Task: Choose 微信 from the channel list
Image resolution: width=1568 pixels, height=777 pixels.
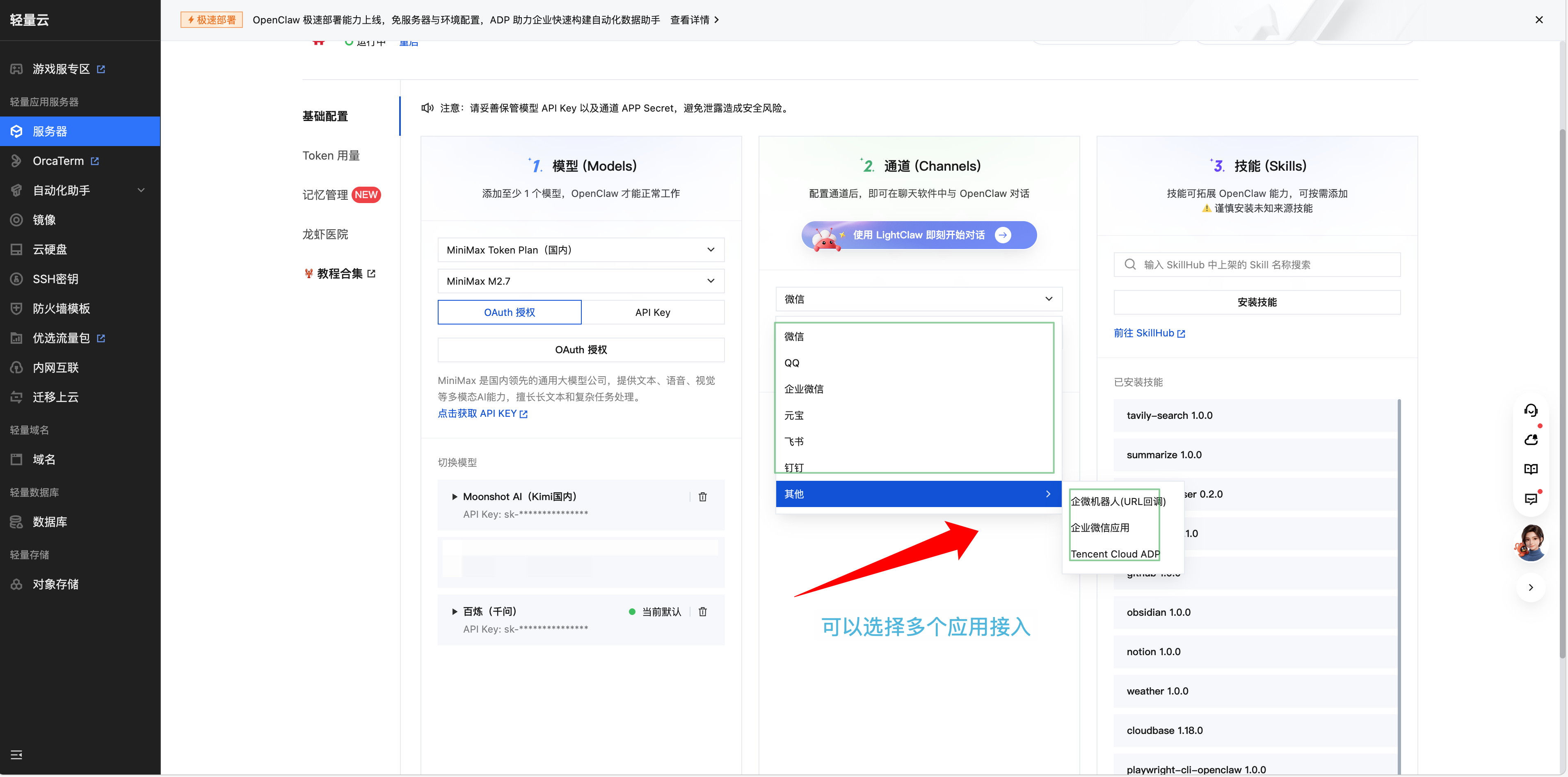Action: pos(919,336)
